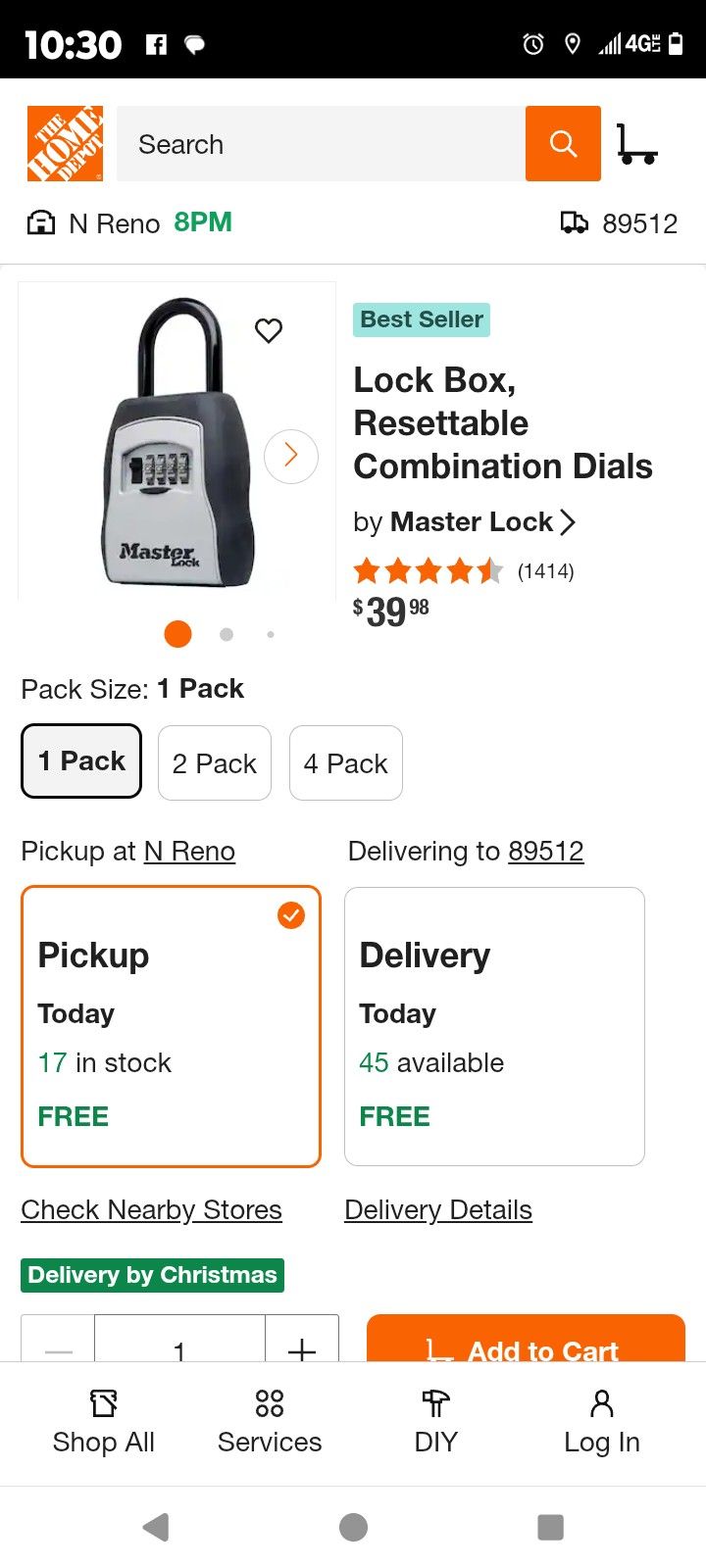The height and width of the screenshot is (1568, 706).
Task: Tap the second carousel dot indicator
Action: [227, 634]
